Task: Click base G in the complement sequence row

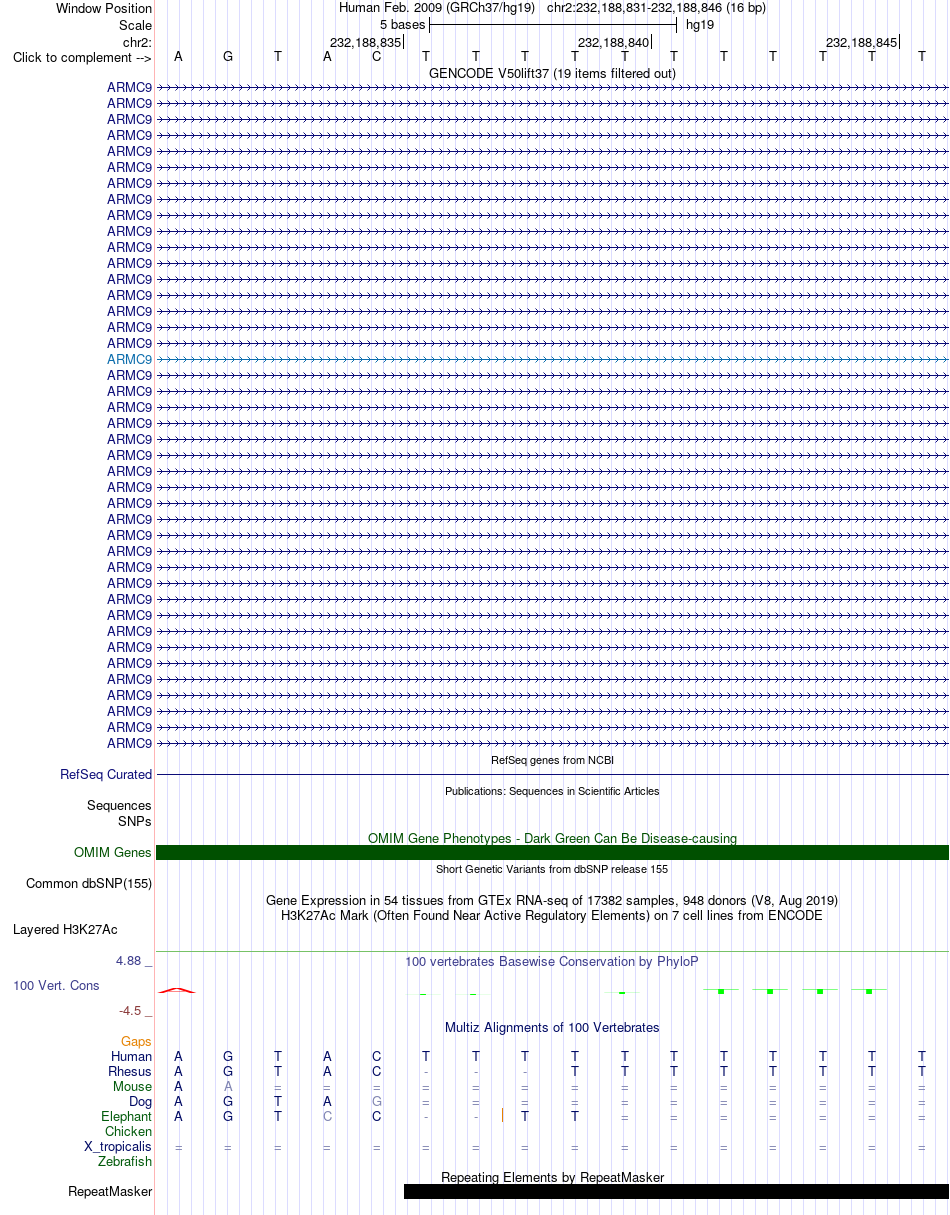Action: pos(228,56)
